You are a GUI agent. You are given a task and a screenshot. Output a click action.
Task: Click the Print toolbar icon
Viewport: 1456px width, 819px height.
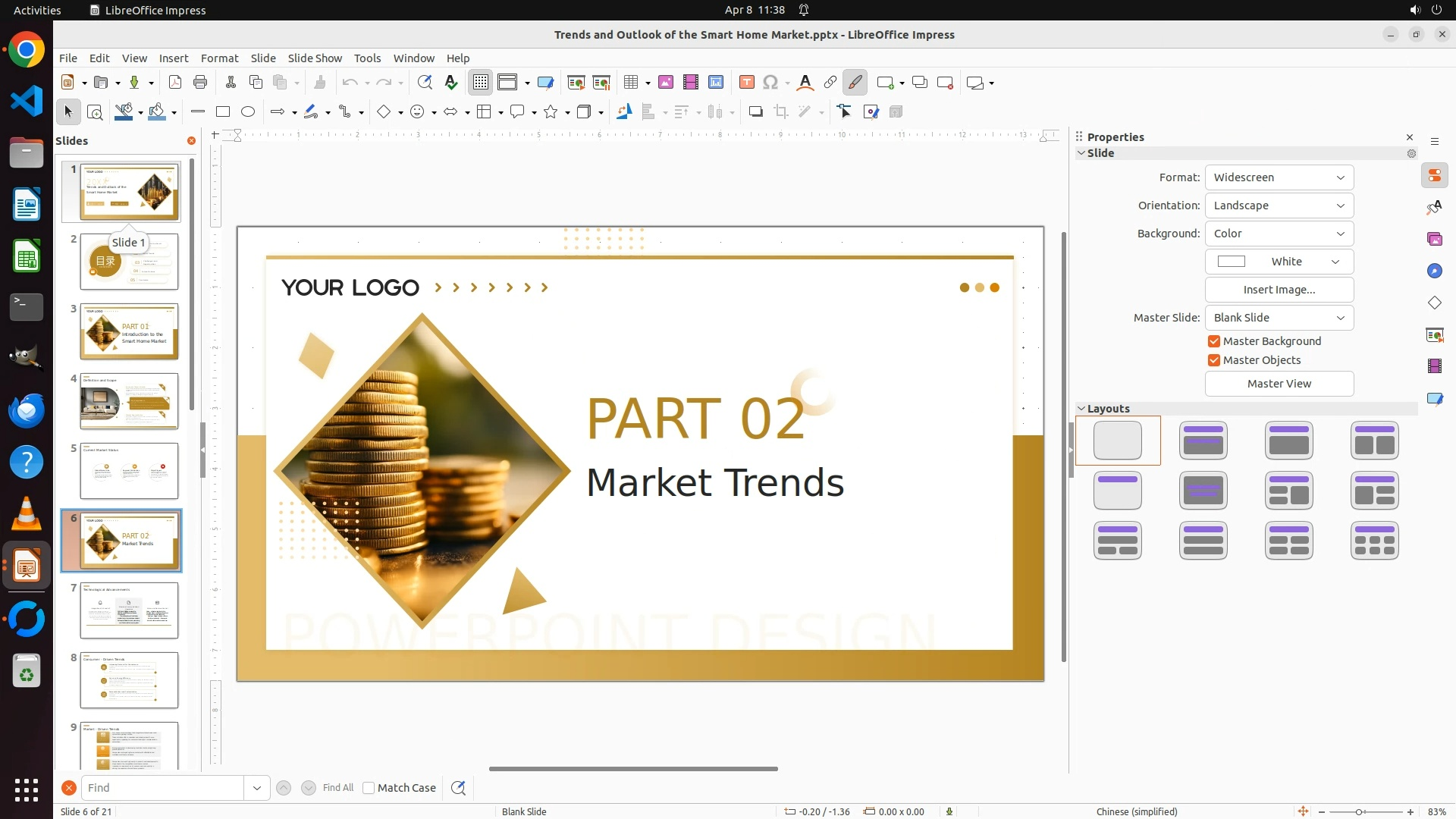tap(200, 83)
